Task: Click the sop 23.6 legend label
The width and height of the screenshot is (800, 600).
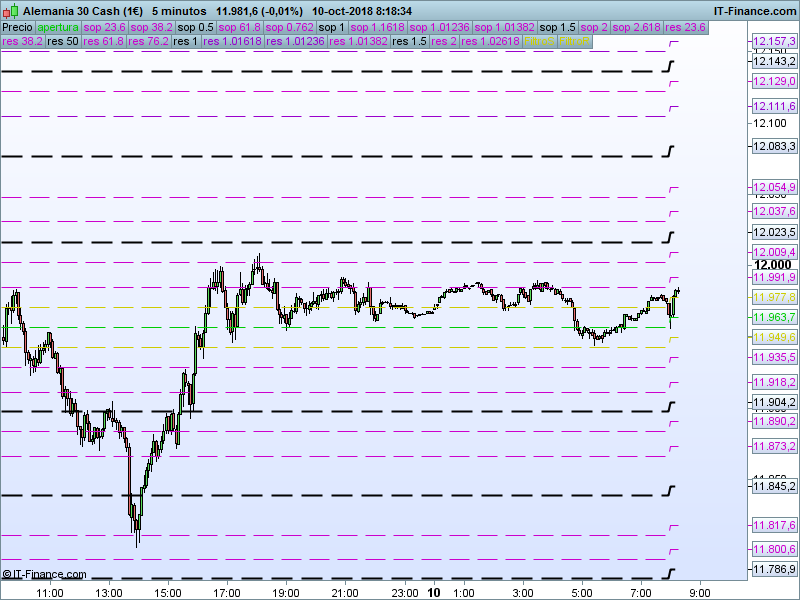Action: [105, 28]
